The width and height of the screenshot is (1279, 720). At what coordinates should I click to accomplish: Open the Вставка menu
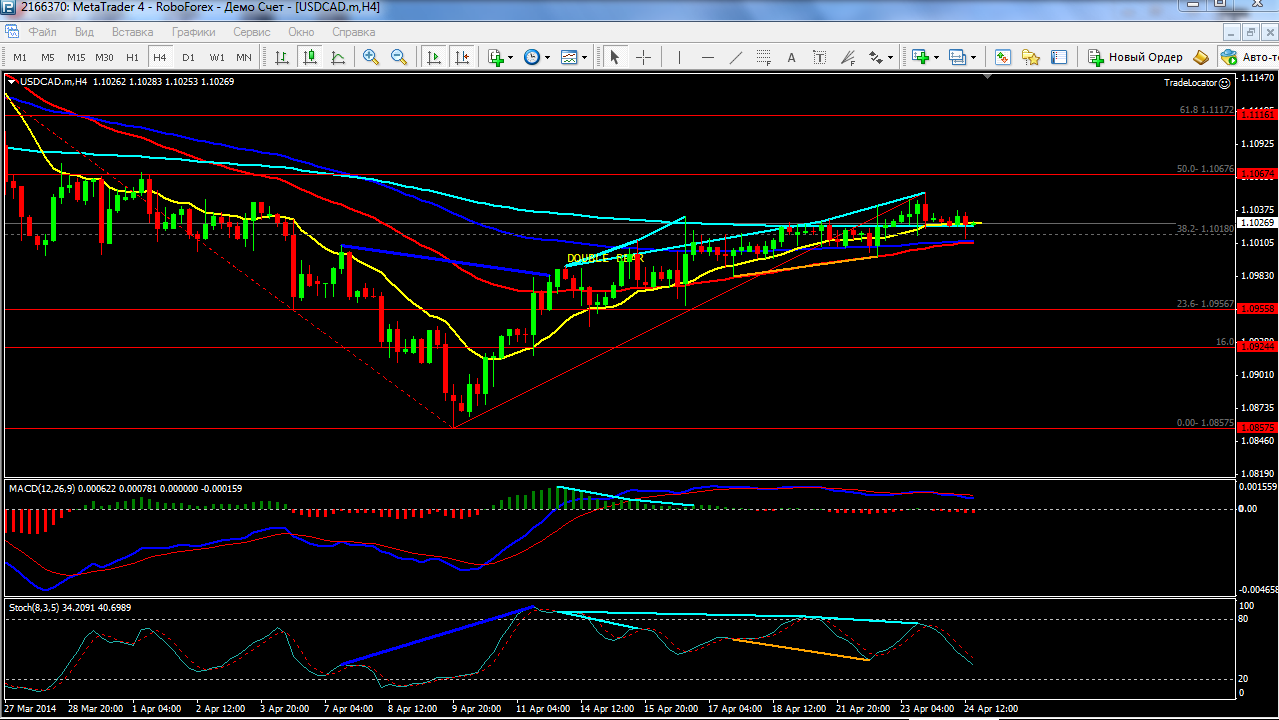[x=133, y=32]
